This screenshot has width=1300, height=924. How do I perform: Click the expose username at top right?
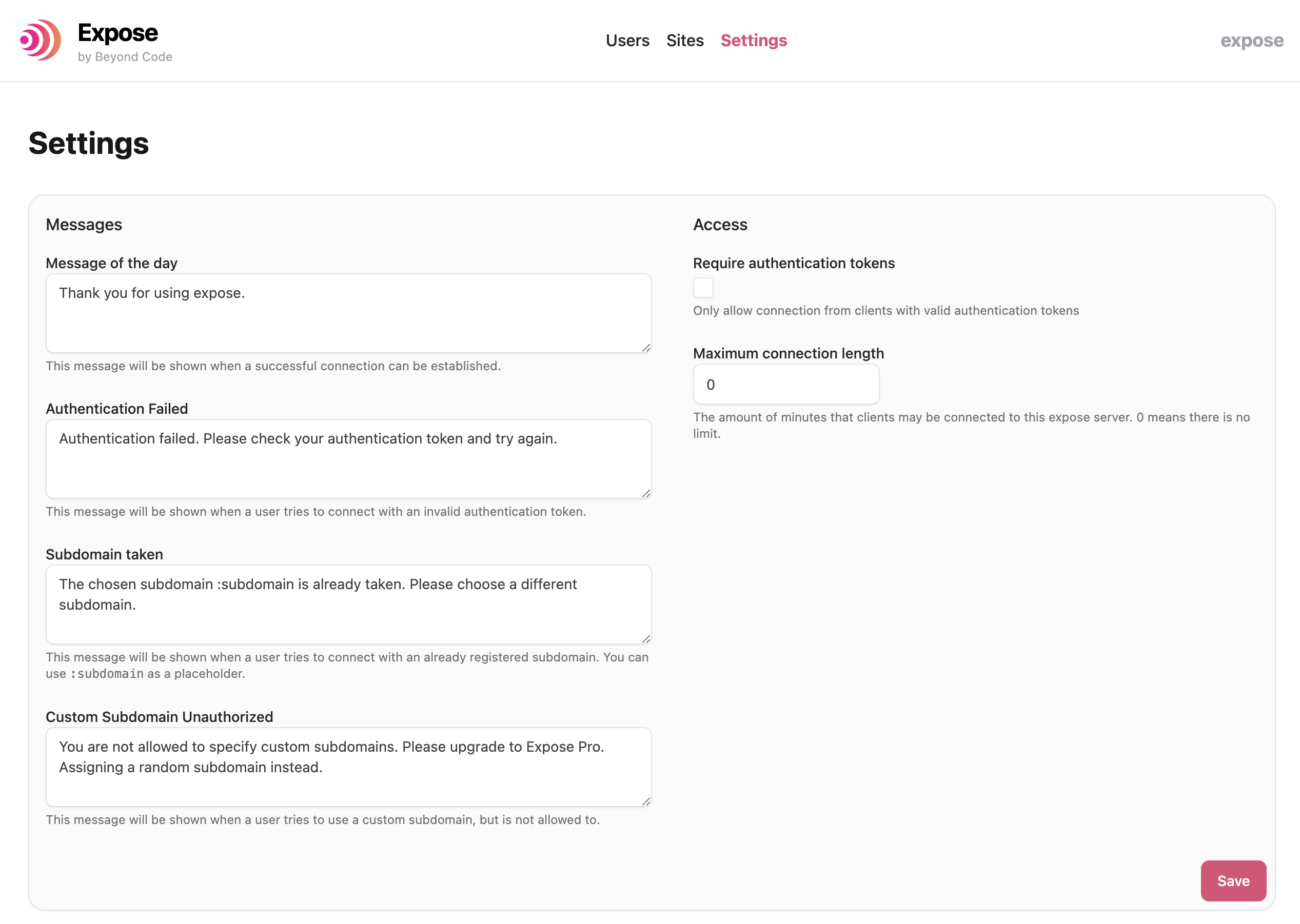[x=1252, y=41]
